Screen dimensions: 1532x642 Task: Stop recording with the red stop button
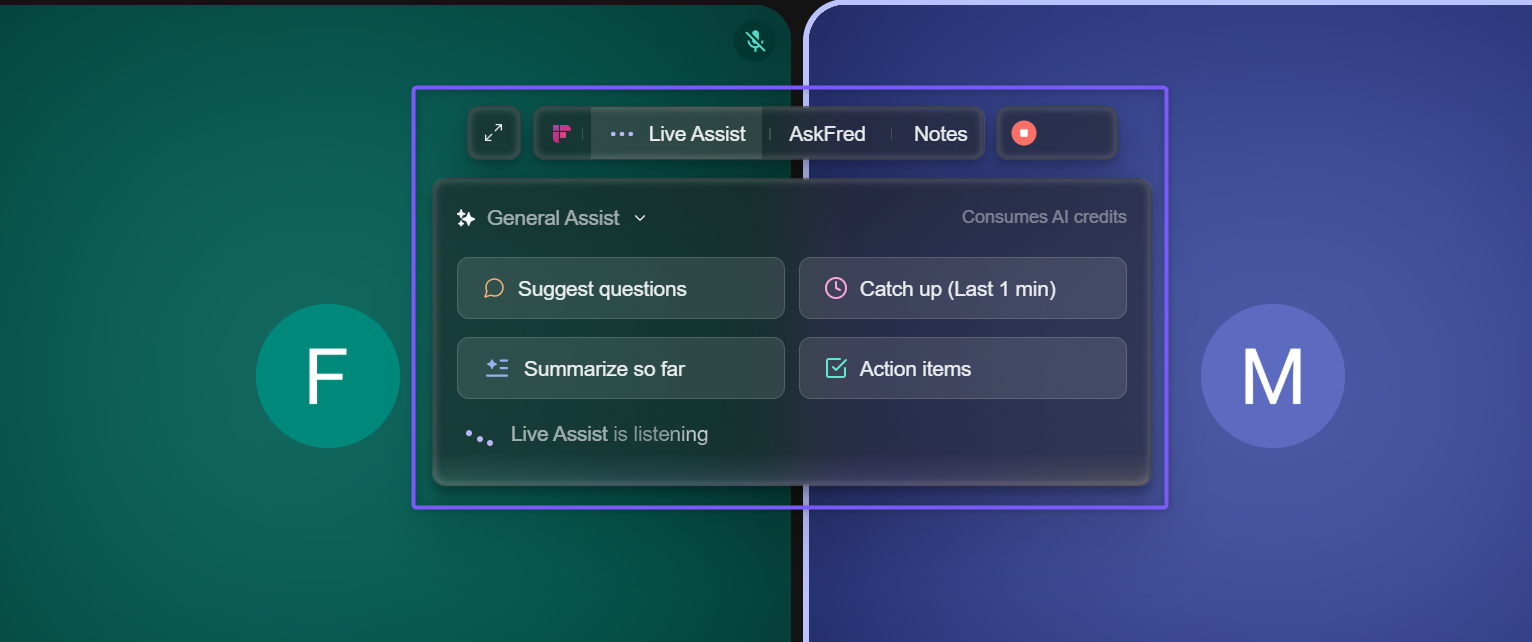(1024, 133)
